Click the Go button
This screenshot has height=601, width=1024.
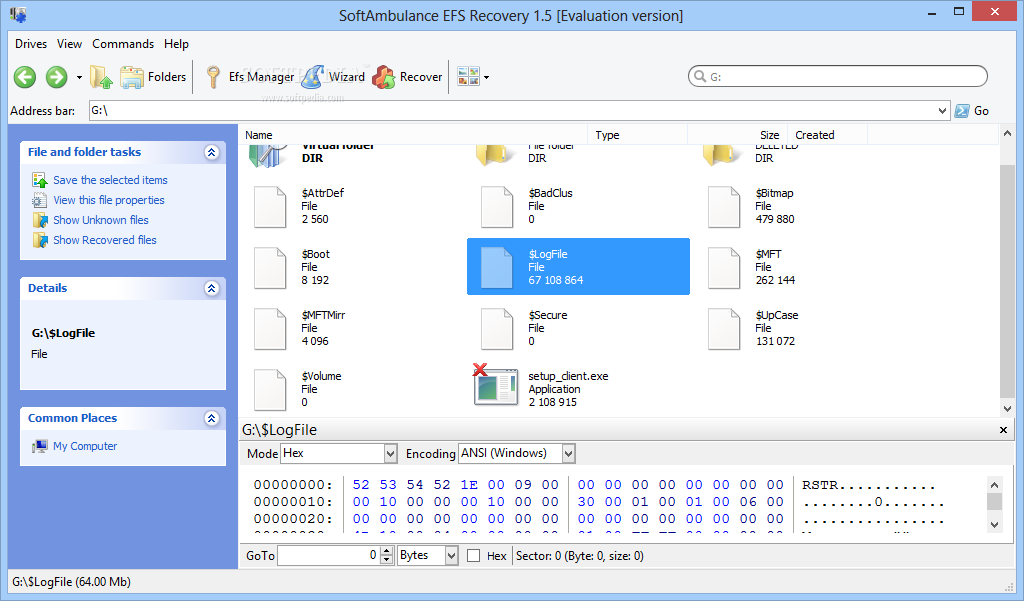pos(972,111)
